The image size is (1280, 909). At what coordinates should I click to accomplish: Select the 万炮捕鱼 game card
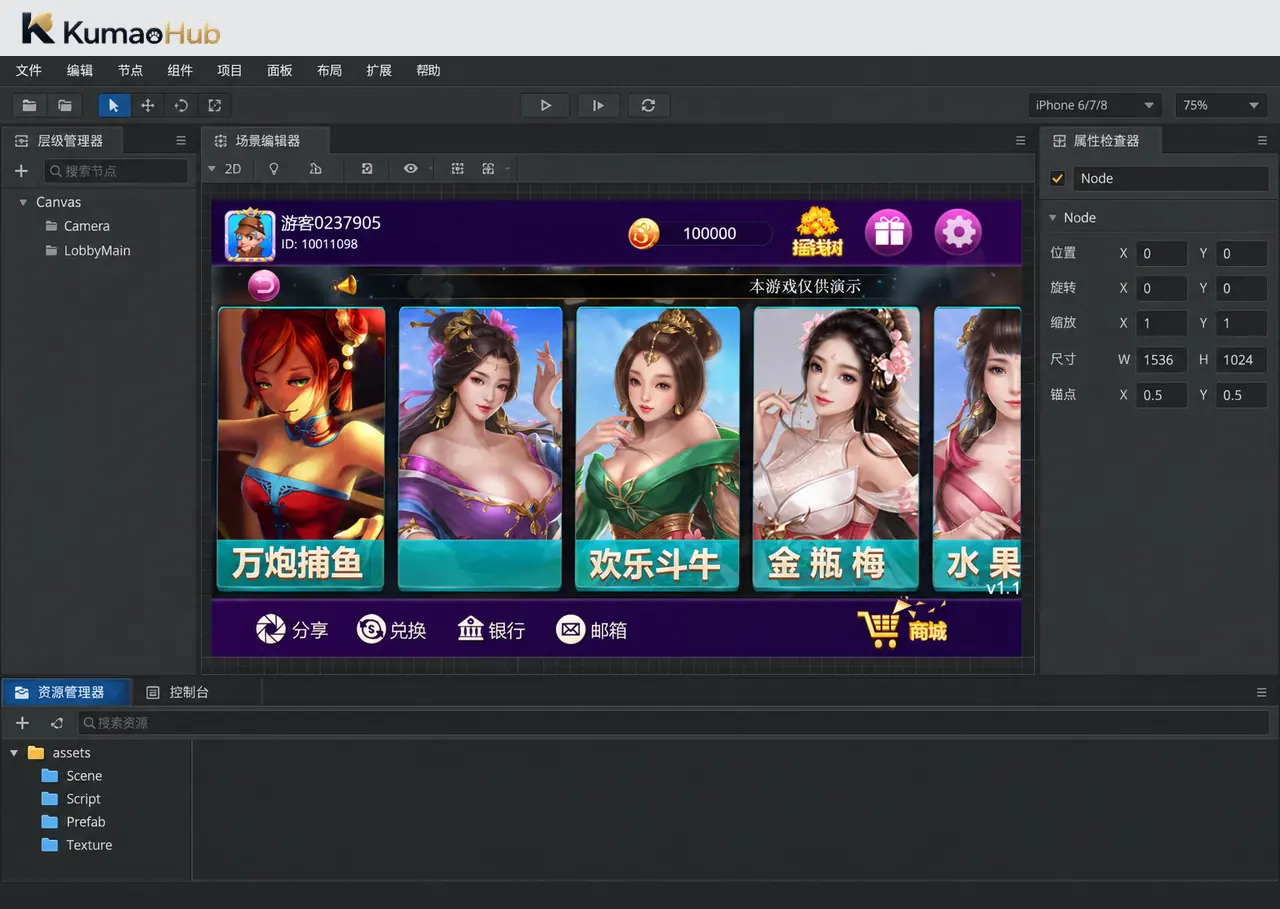click(301, 449)
